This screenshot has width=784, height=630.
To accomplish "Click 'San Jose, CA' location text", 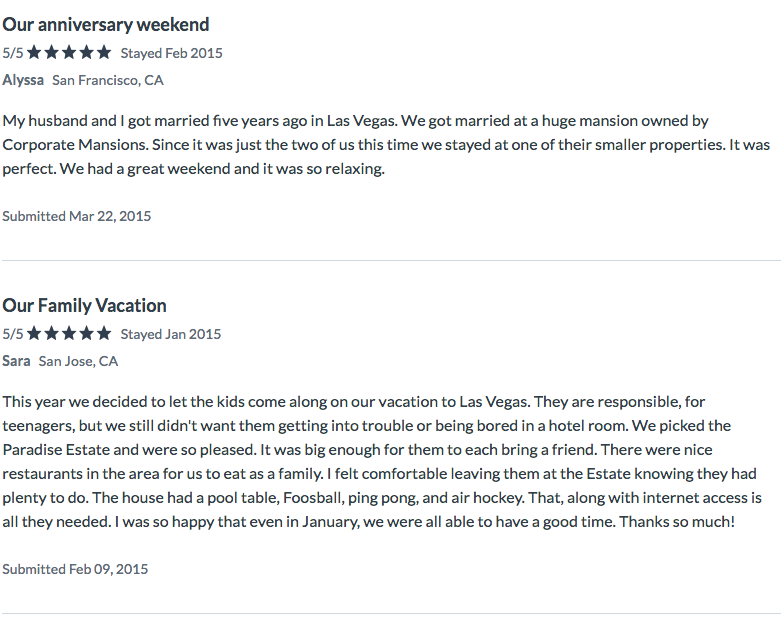I will [x=78, y=361].
